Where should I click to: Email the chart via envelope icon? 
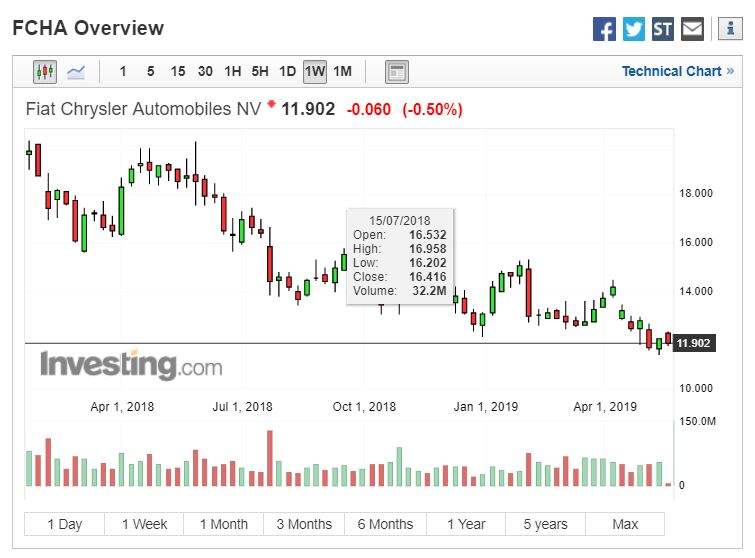pyautogui.click(x=692, y=29)
